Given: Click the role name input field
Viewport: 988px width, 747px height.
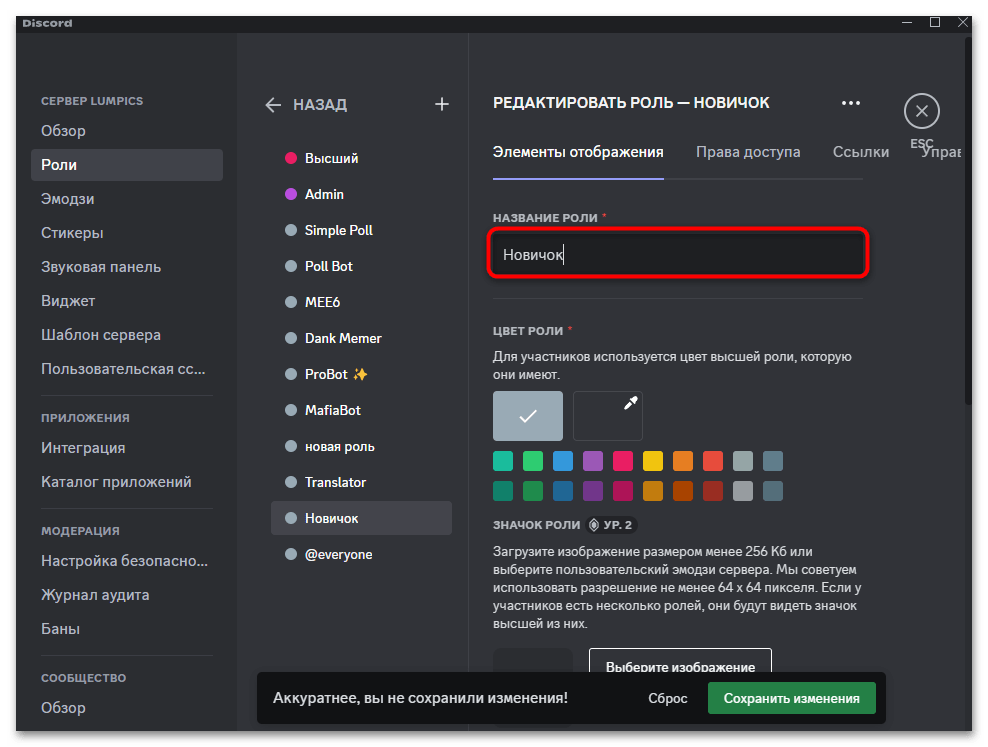Looking at the screenshot, I should point(679,255).
